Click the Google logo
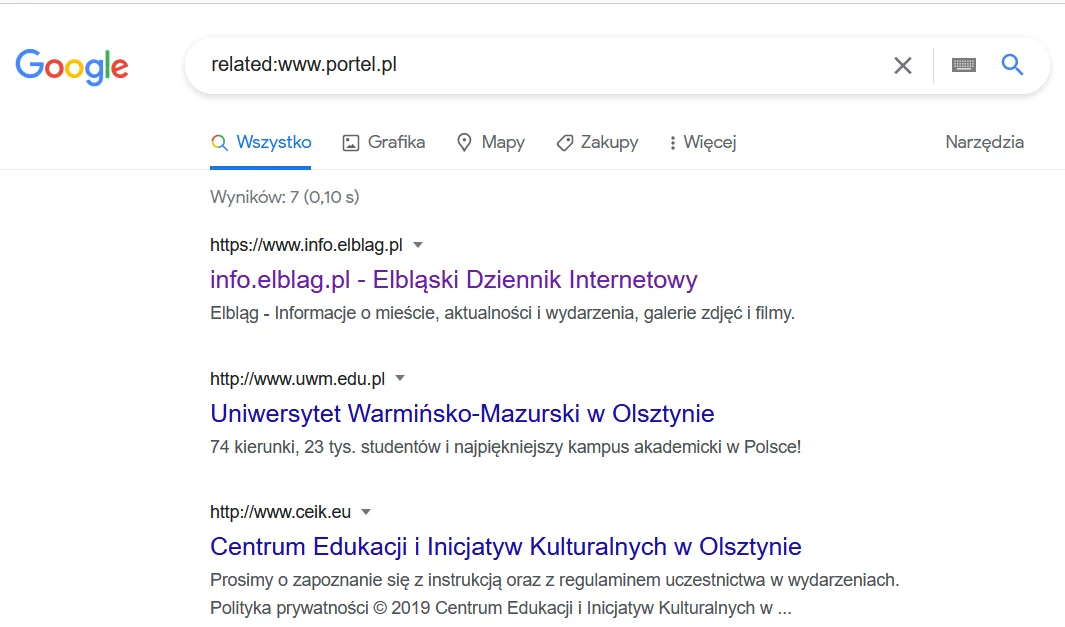This screenshot has height=627, width=1065. pos(71,66)
